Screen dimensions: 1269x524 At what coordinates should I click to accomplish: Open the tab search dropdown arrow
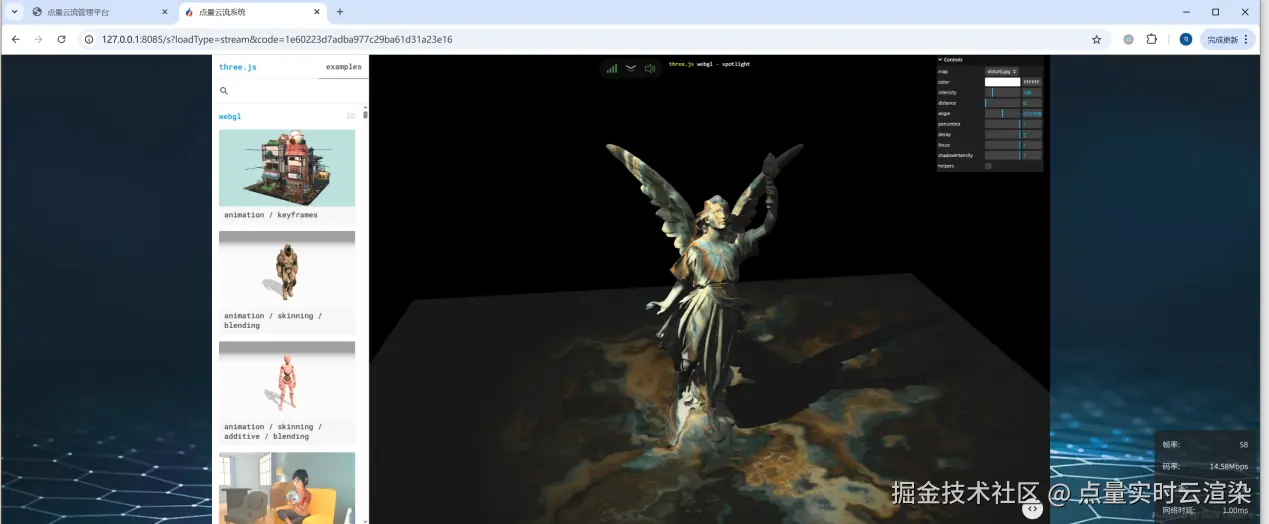(x=14, y=12)
